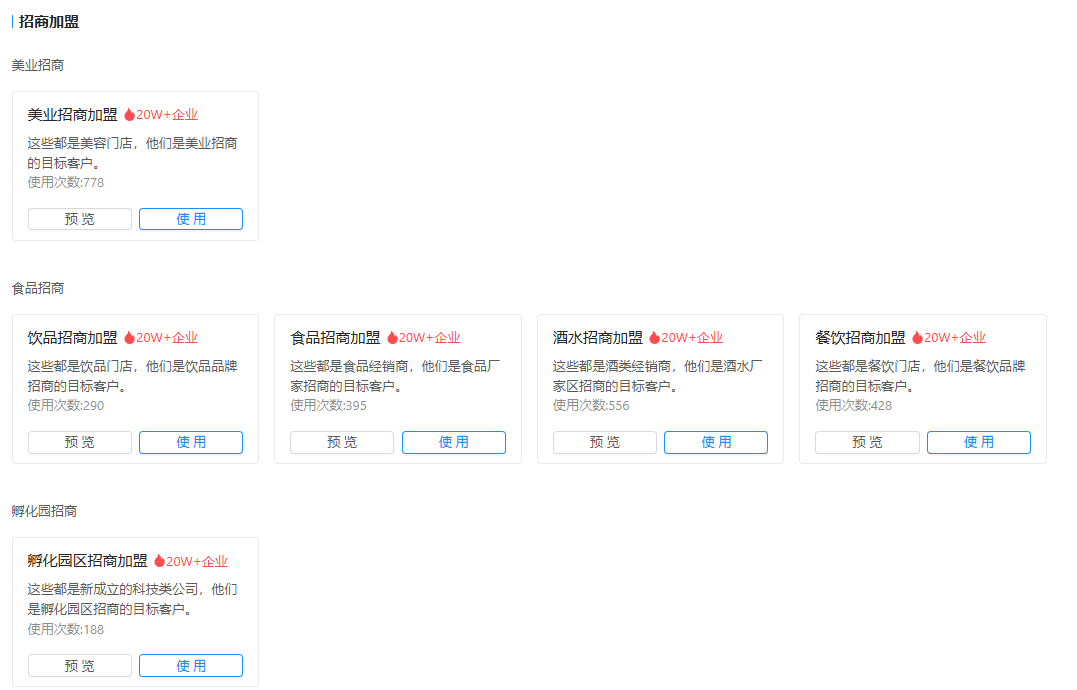Image resolution: width=1077 pixels, height=690 pixels.
Task: Click the 20W+企业 badge on 酒水招商加盟
Action: (692, 338)
